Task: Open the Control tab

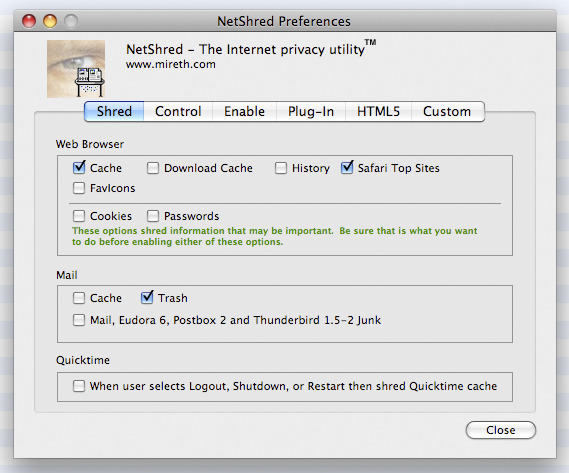Action: click(178, 111)
